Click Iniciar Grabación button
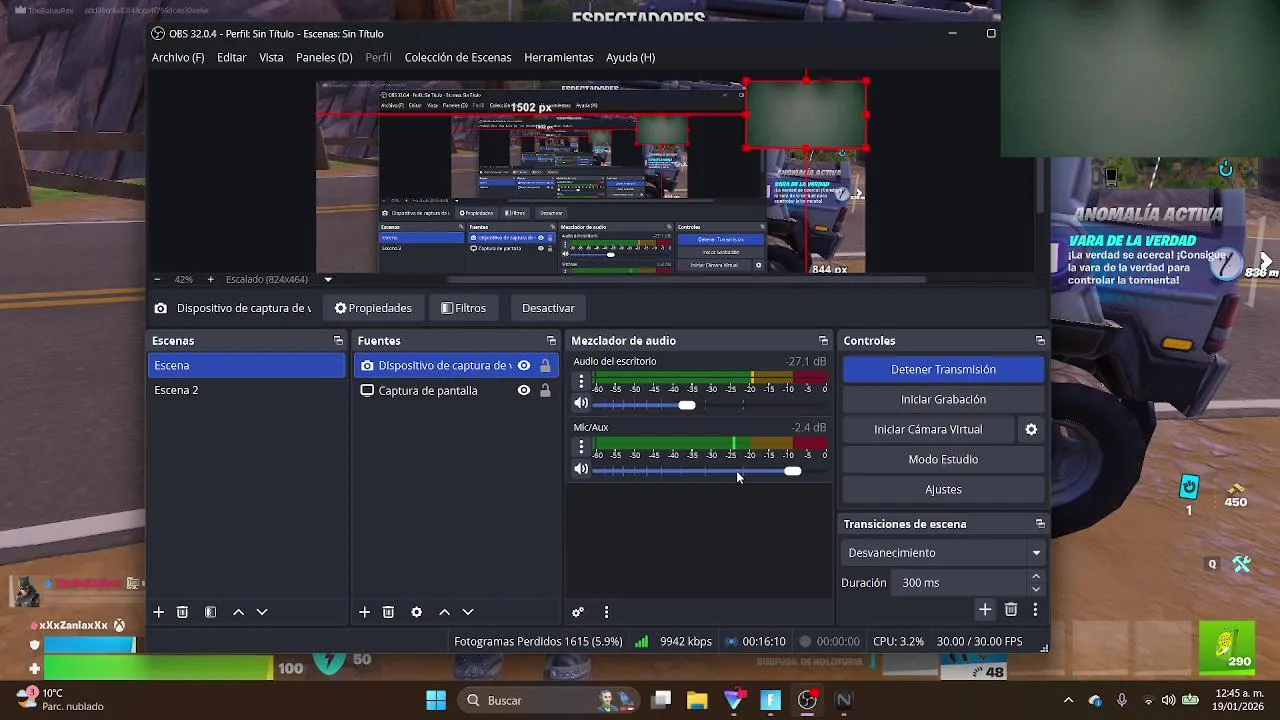Screen dimensions: 1280x720 point(943,399)
